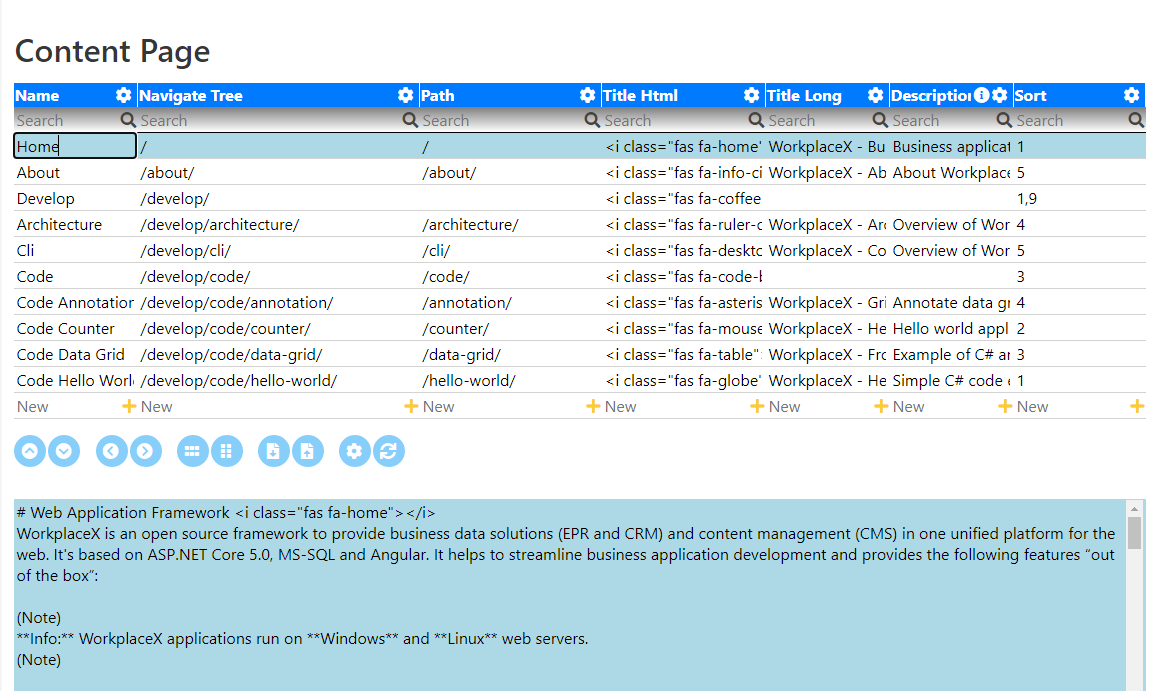Open the Name column gear settings
Screen dimensions: 1159x691
[x=123, y=95]
